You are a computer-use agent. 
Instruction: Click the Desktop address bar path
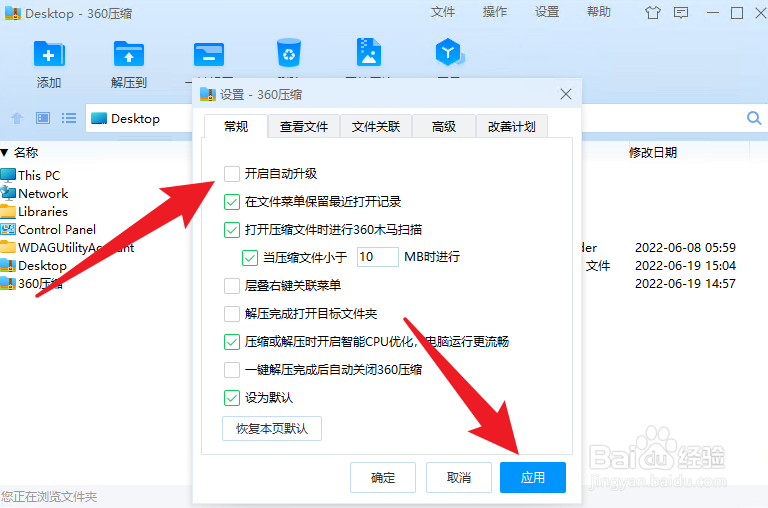click(x=135, y=119)
